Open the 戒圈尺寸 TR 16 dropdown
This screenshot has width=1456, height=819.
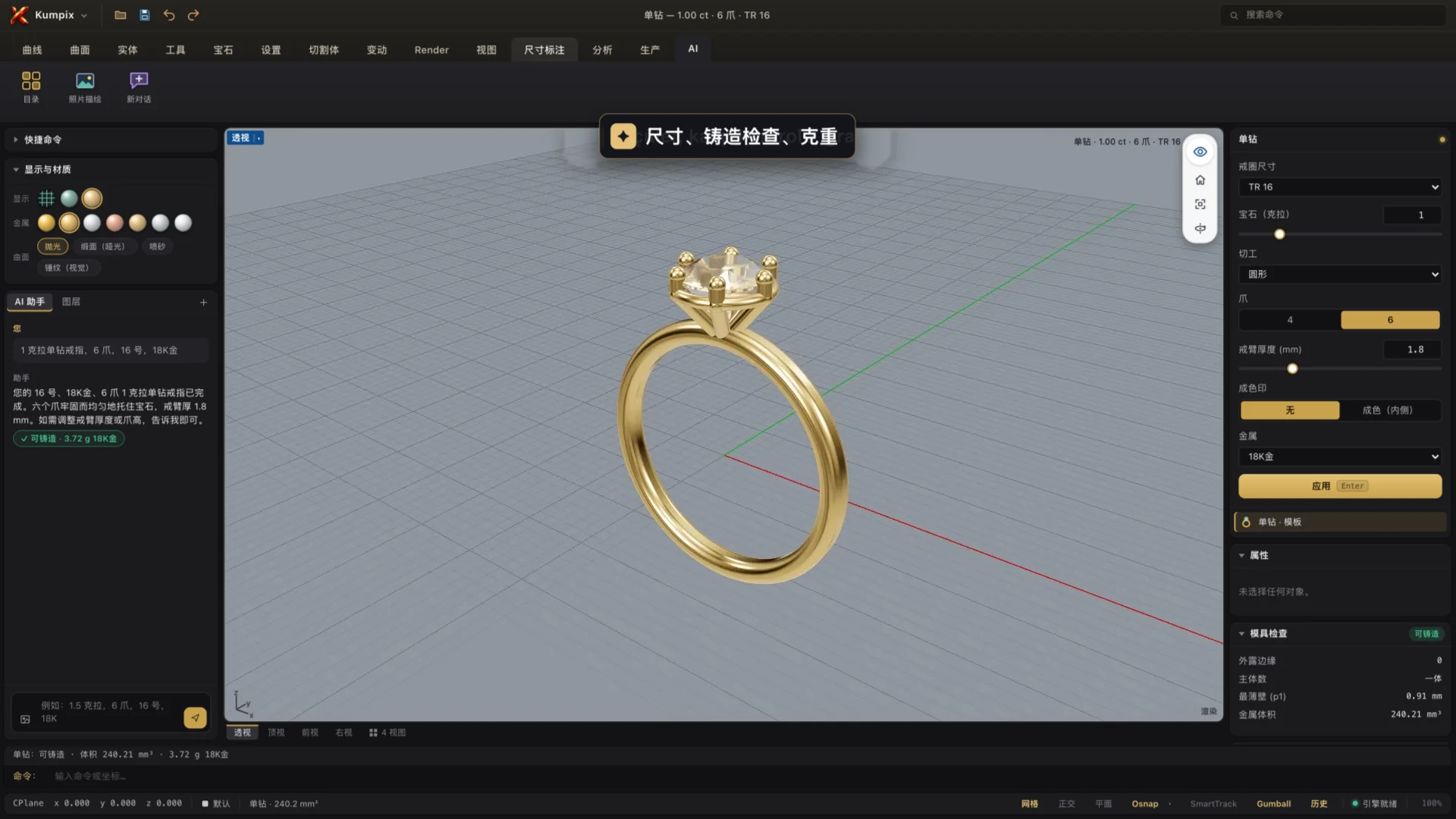pyautogui.click(x=1340, y=187)
